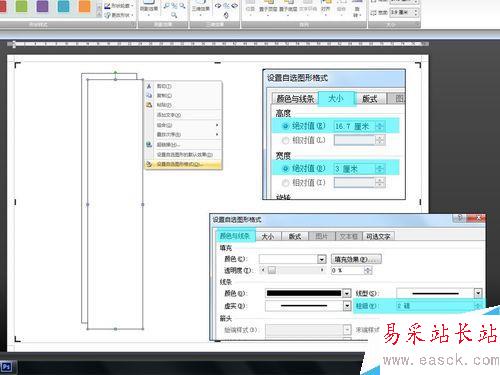Image resolution: width=500 pixels, height=375 pixels.
Task: Click the bring to front ribbon button
Action: click(268, 7)
